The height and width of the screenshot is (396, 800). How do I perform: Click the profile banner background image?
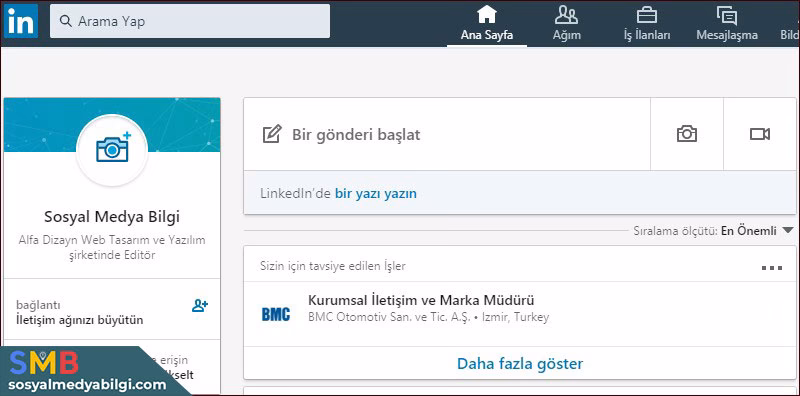(x=112, y=125)
